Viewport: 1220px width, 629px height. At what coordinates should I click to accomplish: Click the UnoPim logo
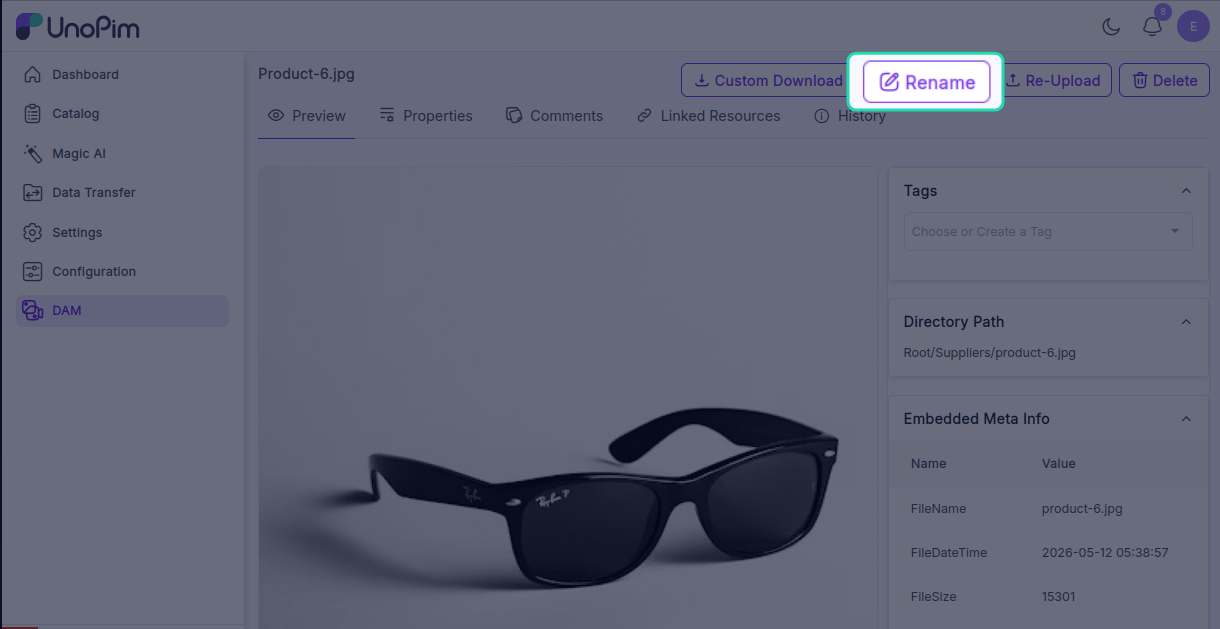pyautogui.click(x=77, y=27)
